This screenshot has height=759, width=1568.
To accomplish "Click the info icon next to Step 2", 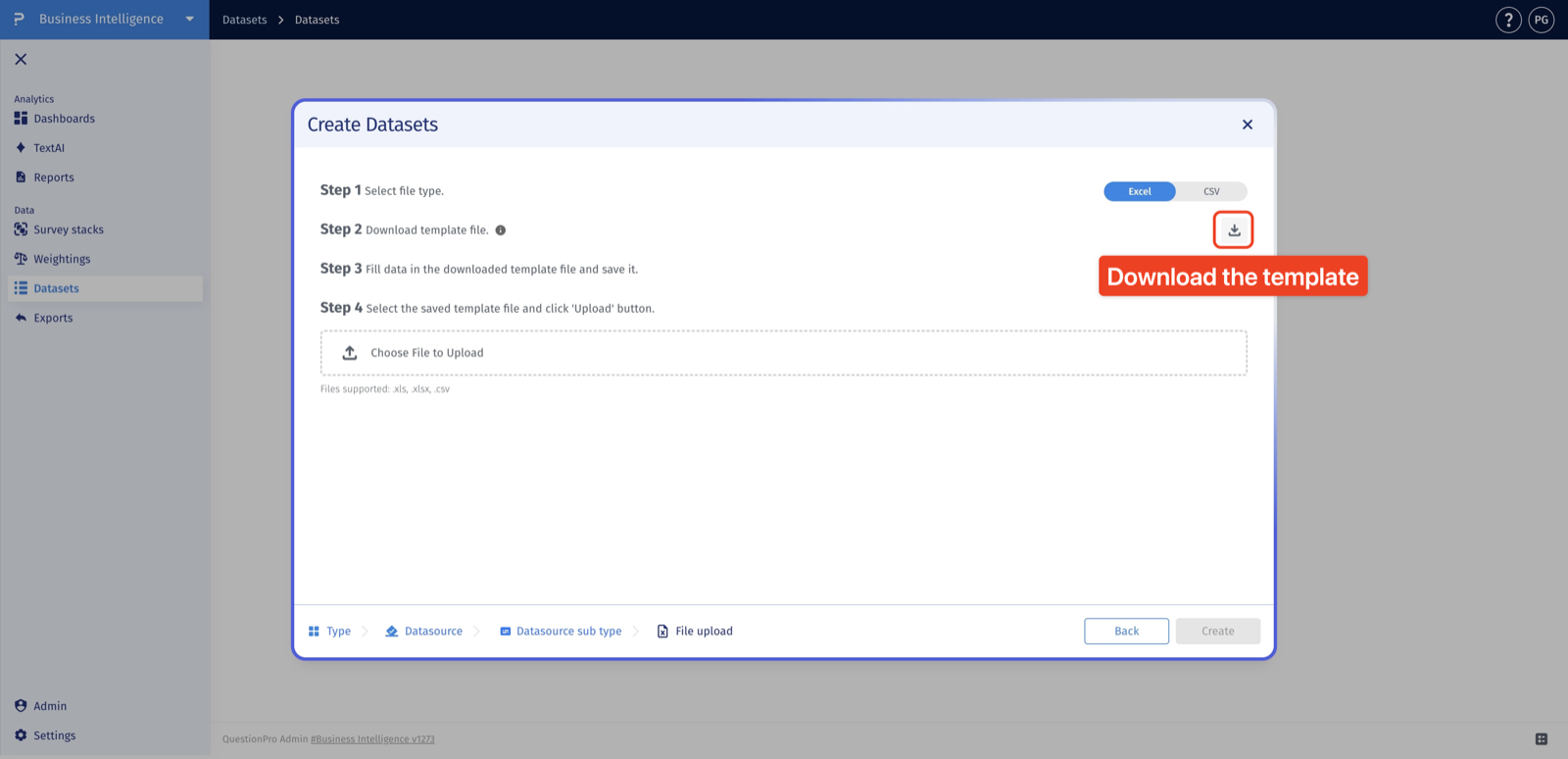I will [501, 230].
